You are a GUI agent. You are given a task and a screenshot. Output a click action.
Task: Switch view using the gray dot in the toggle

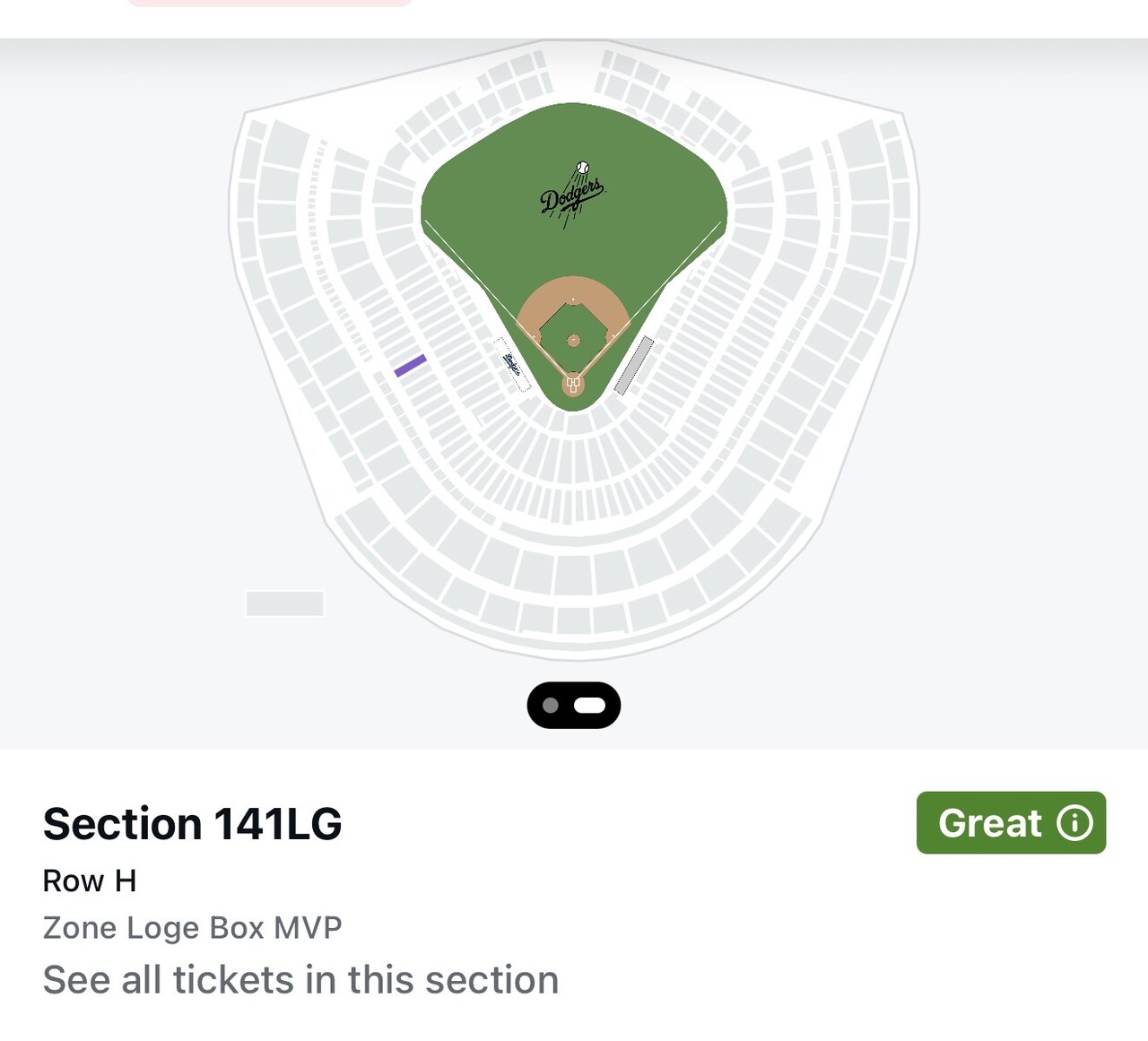pos(551,706)
